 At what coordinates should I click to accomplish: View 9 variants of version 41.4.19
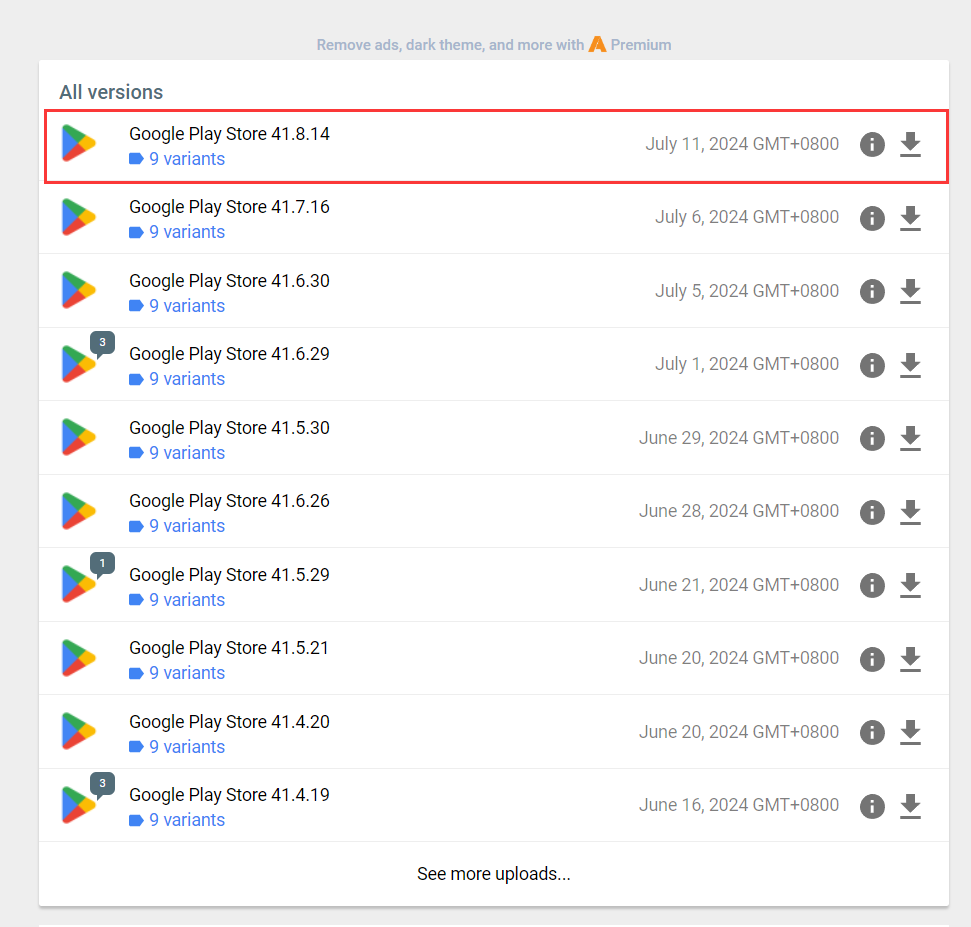tap(177, 820)
